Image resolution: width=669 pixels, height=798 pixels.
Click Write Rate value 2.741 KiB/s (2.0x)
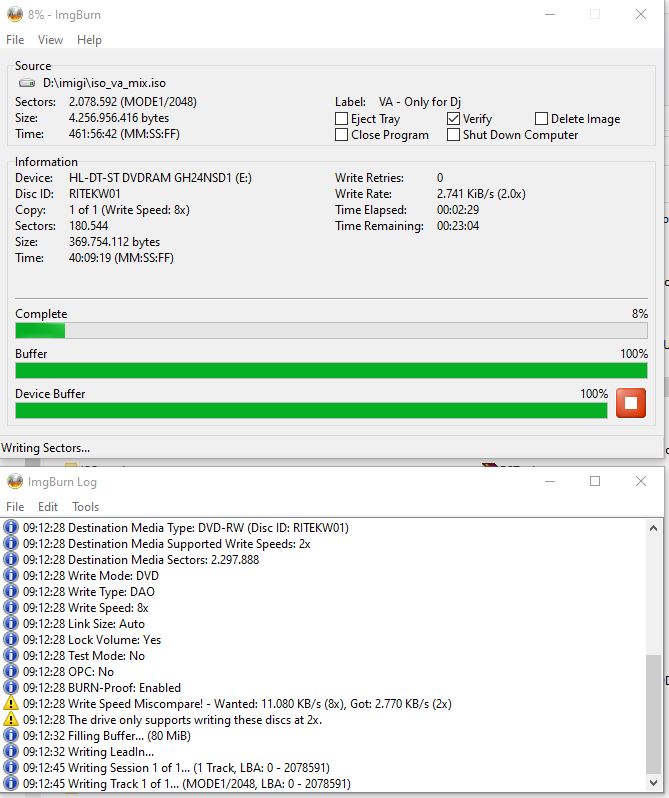pyautogui.click(x=481, y=194)
